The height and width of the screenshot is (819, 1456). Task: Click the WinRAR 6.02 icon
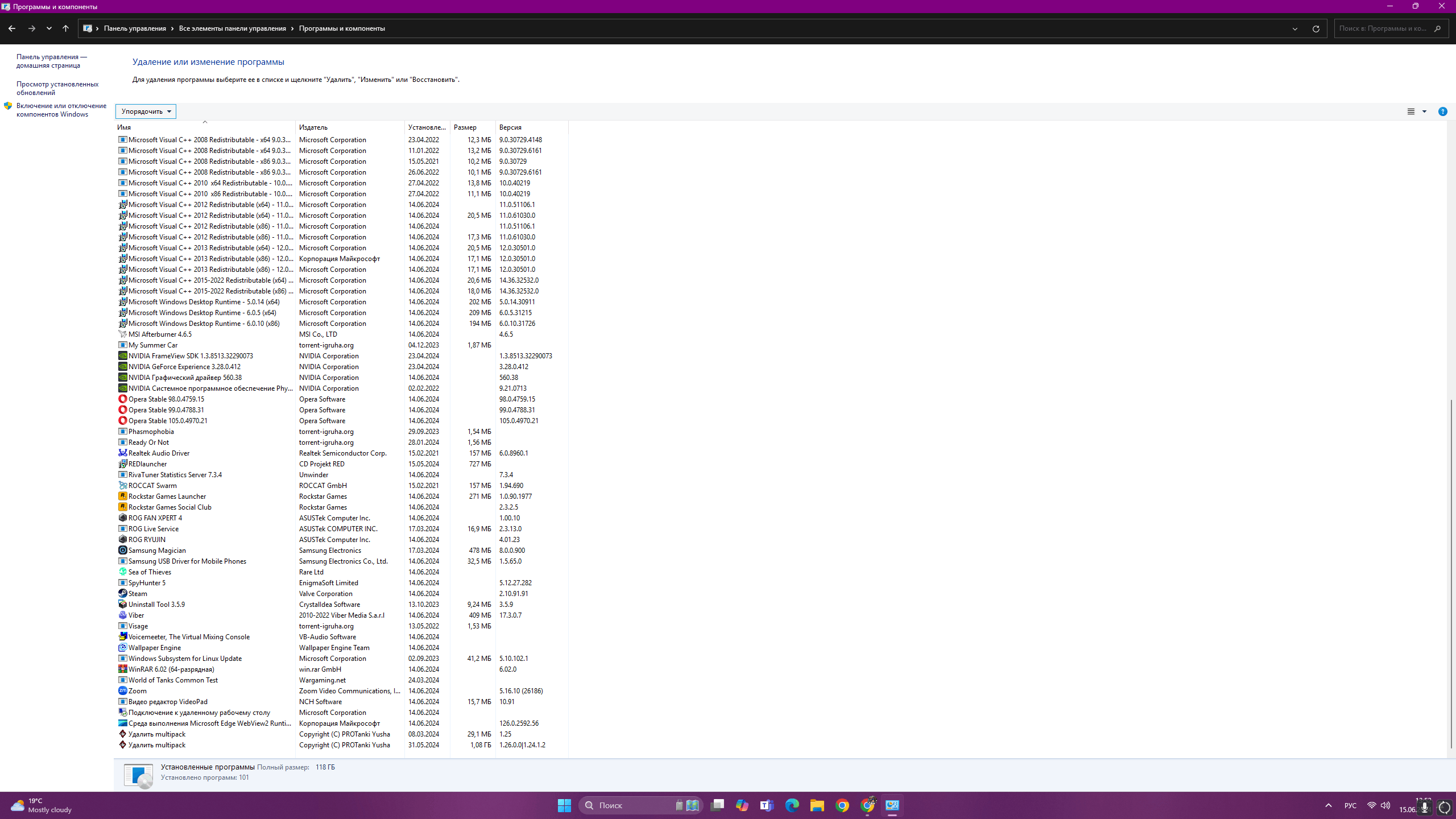coord(122,669)
